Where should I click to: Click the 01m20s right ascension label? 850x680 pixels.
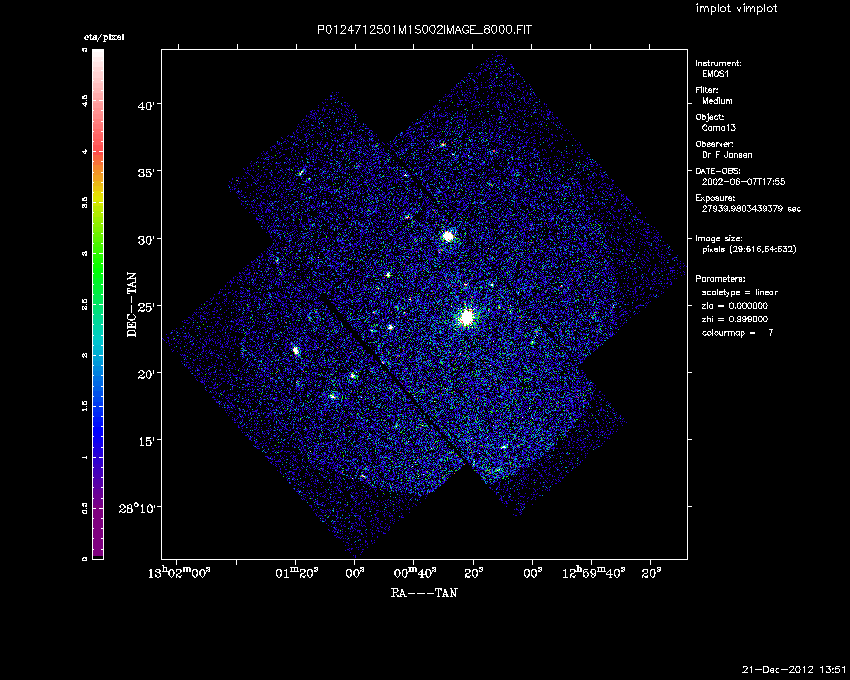pyautogui.click(x=296, y=573)
